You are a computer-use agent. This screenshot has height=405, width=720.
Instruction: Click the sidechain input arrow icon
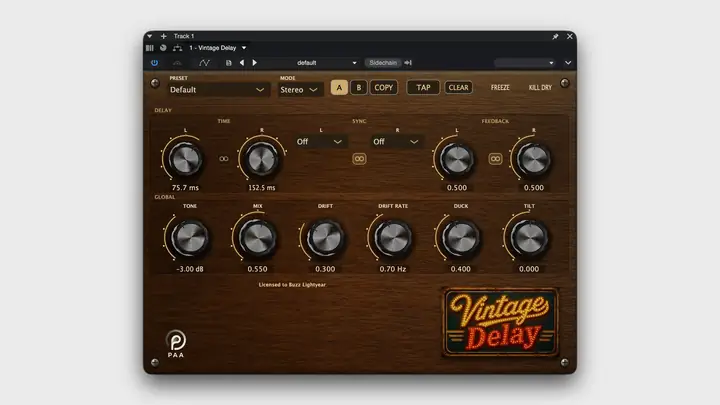pos(408,63)
